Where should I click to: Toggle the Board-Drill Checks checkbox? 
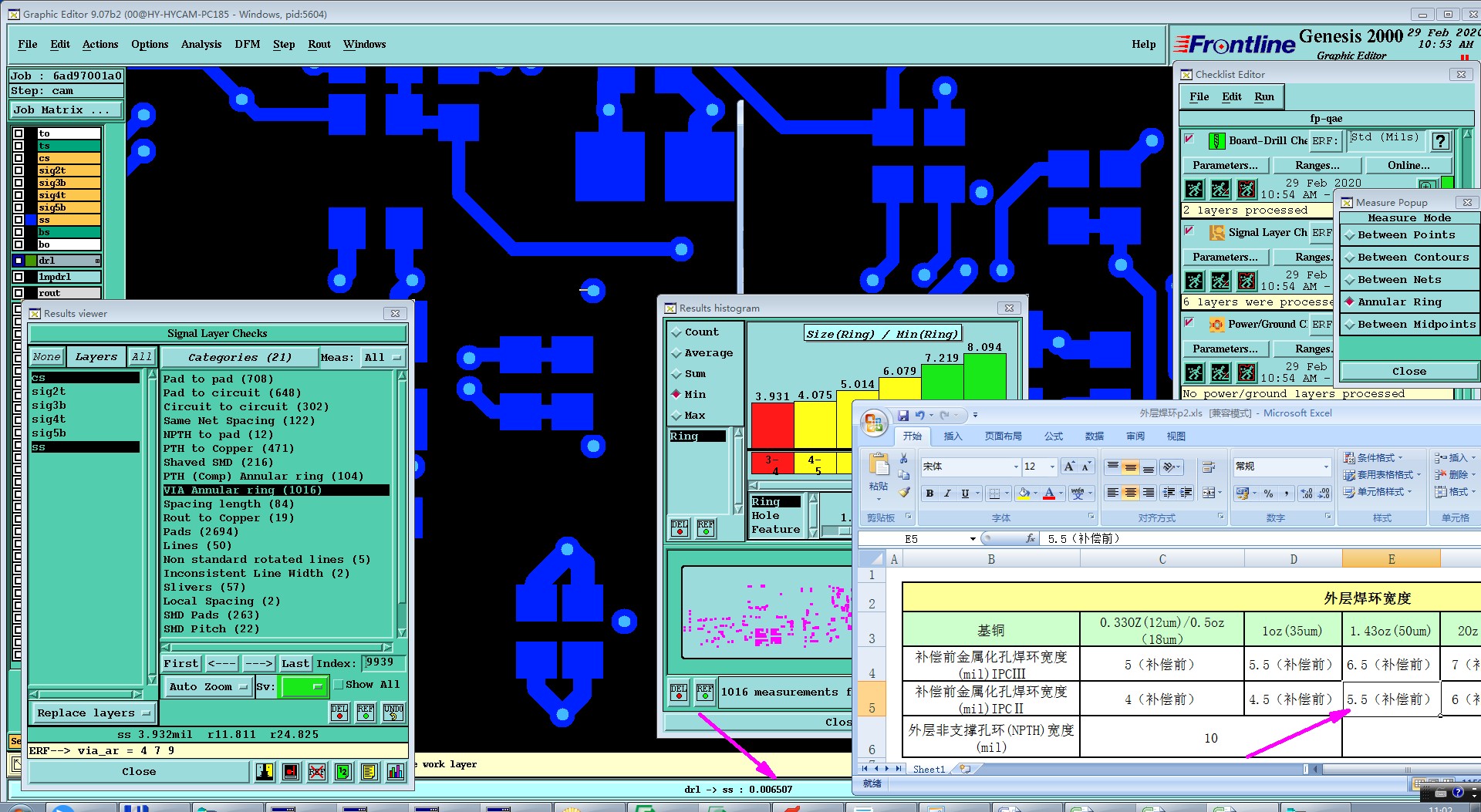tap(1189, 139)
